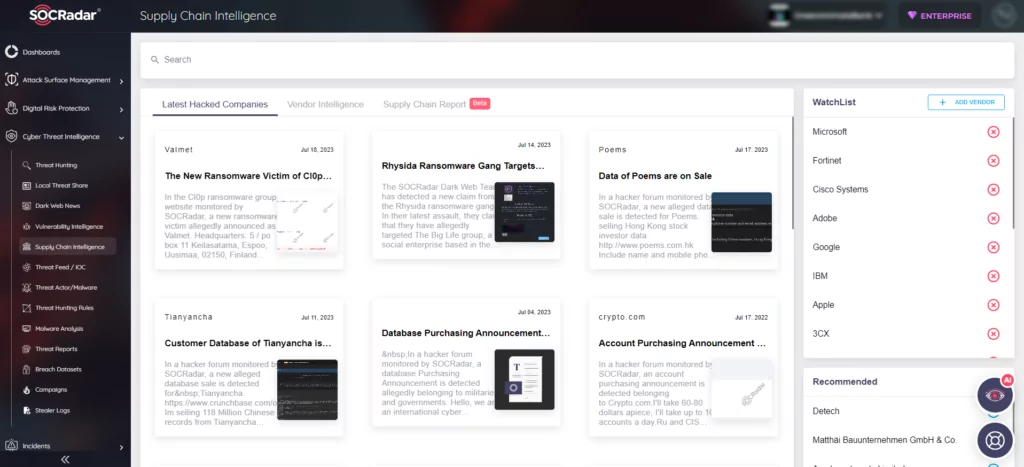Click Cisco Systems in WatchList

(840, 189)
